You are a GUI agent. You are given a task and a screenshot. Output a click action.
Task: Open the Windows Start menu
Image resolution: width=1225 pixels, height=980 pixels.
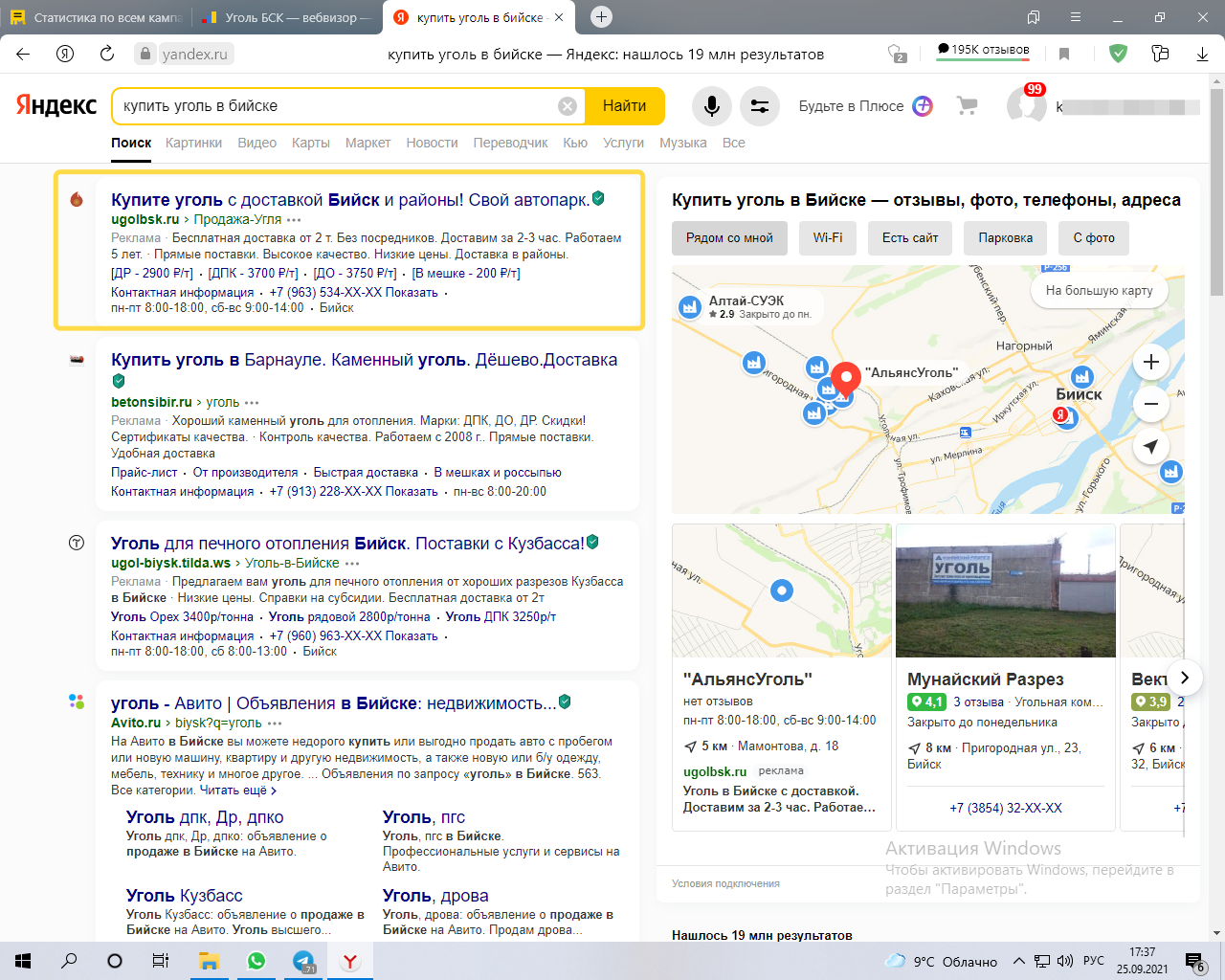pyautogui.click(x=23, y=961)
